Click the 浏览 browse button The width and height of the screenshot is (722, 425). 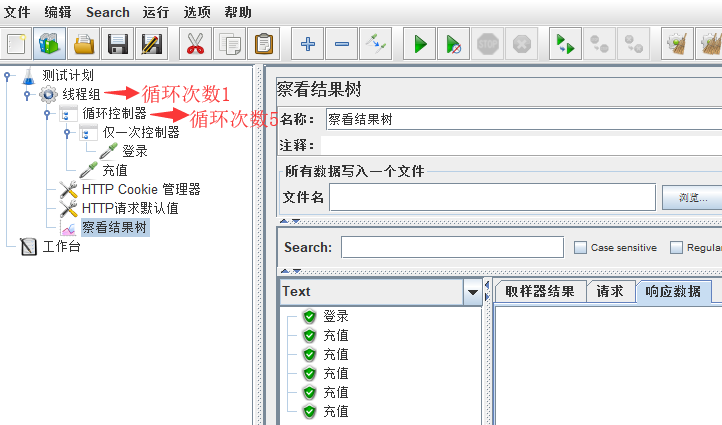click(692, 197)
